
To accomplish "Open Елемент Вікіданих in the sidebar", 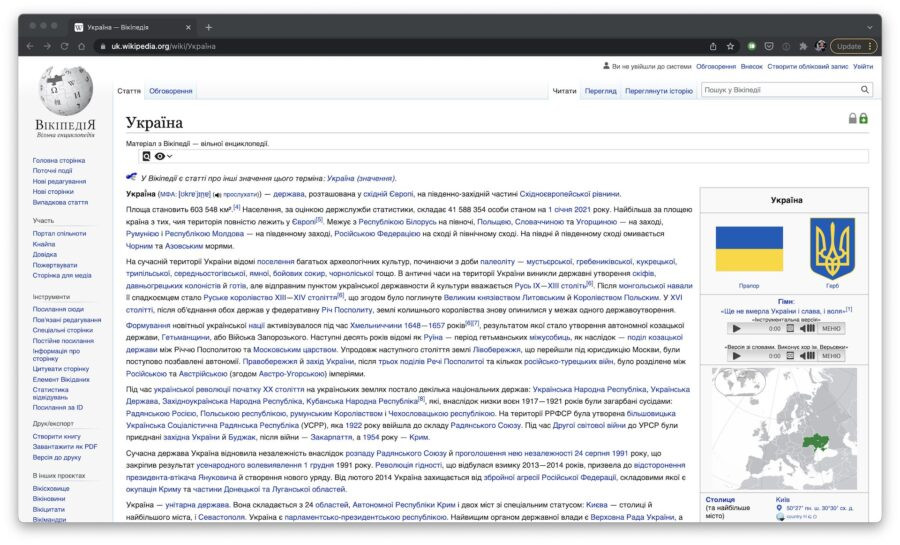I will click(x=61, y=380).
